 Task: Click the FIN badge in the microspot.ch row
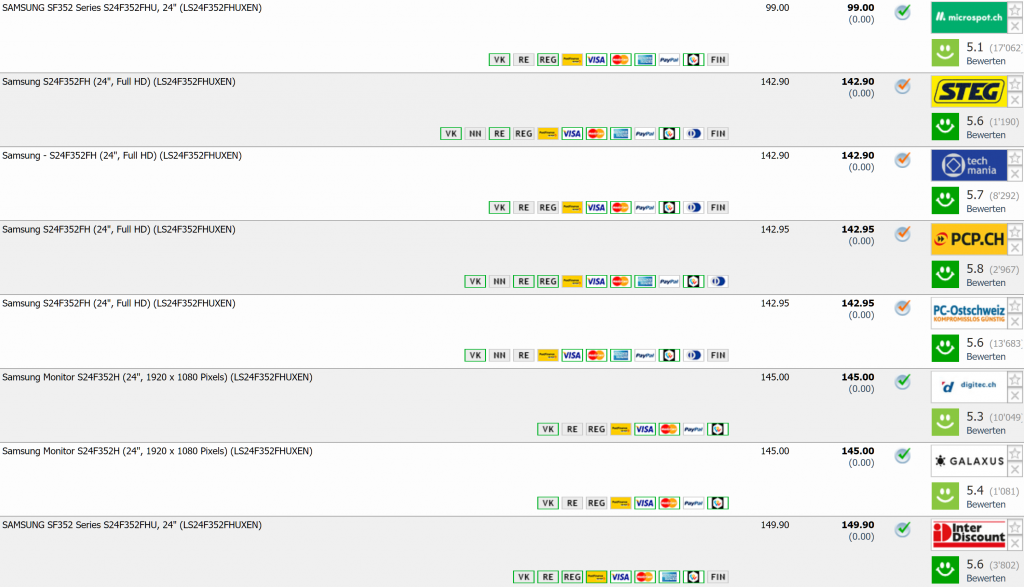pos(717,60)
